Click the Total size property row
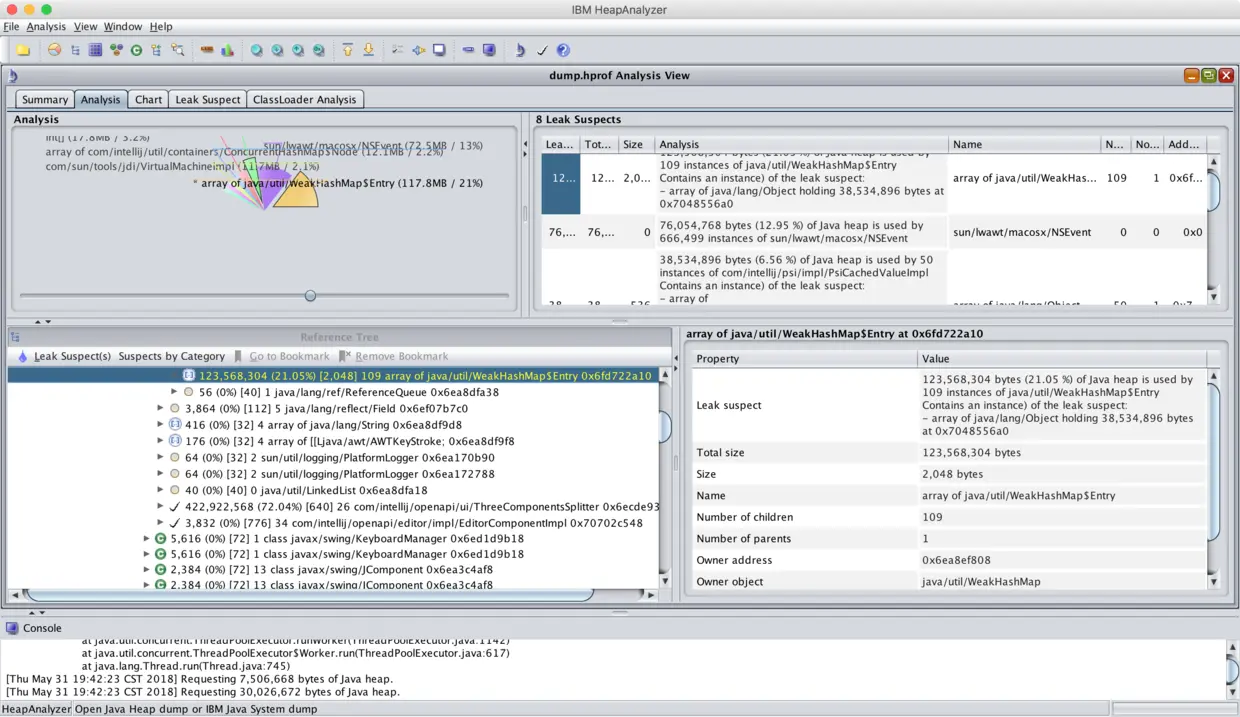The width and height of the screenshot is (1240, 717). pos(950,453)
